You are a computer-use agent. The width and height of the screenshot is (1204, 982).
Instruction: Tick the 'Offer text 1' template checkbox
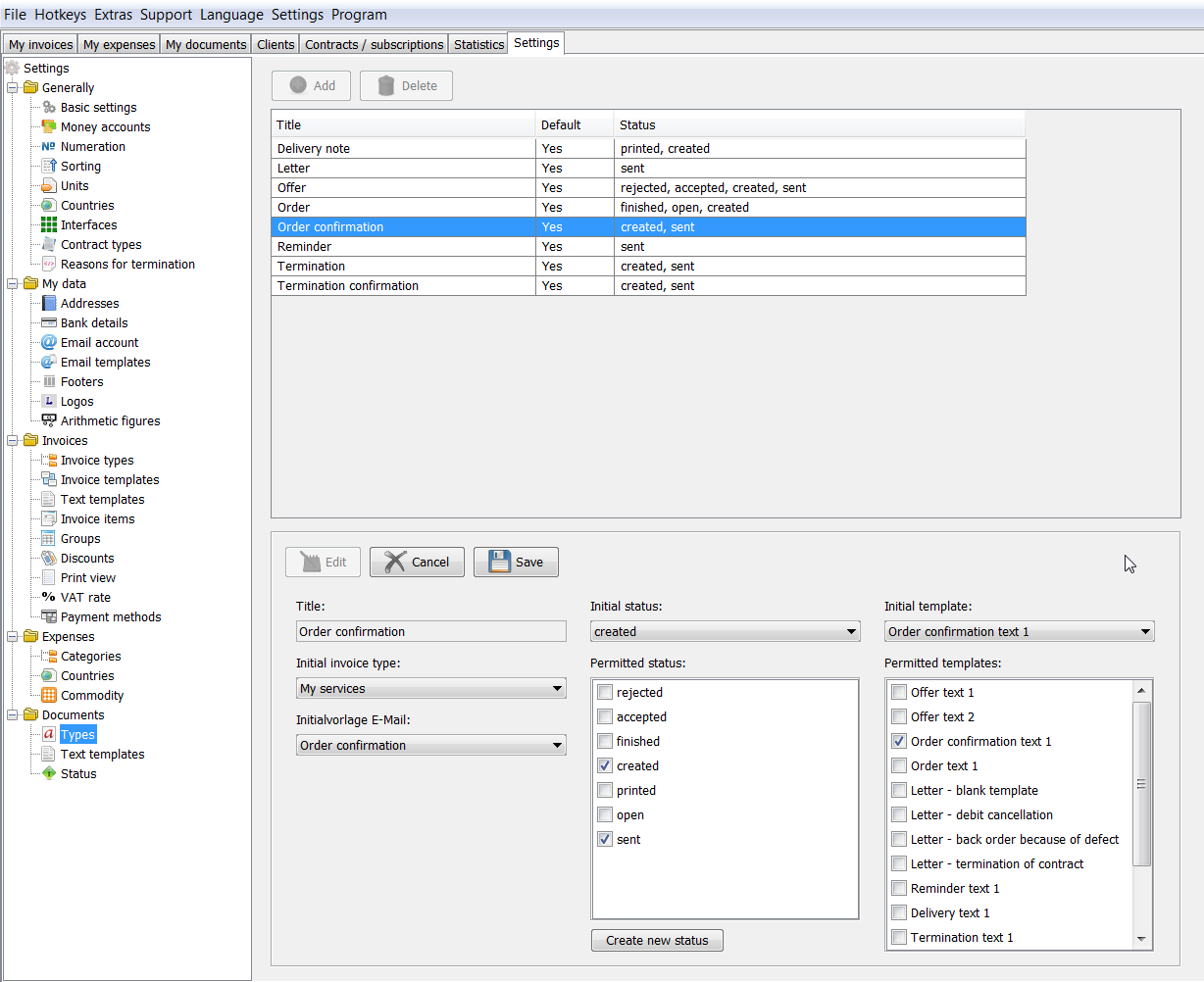(899, 693)
